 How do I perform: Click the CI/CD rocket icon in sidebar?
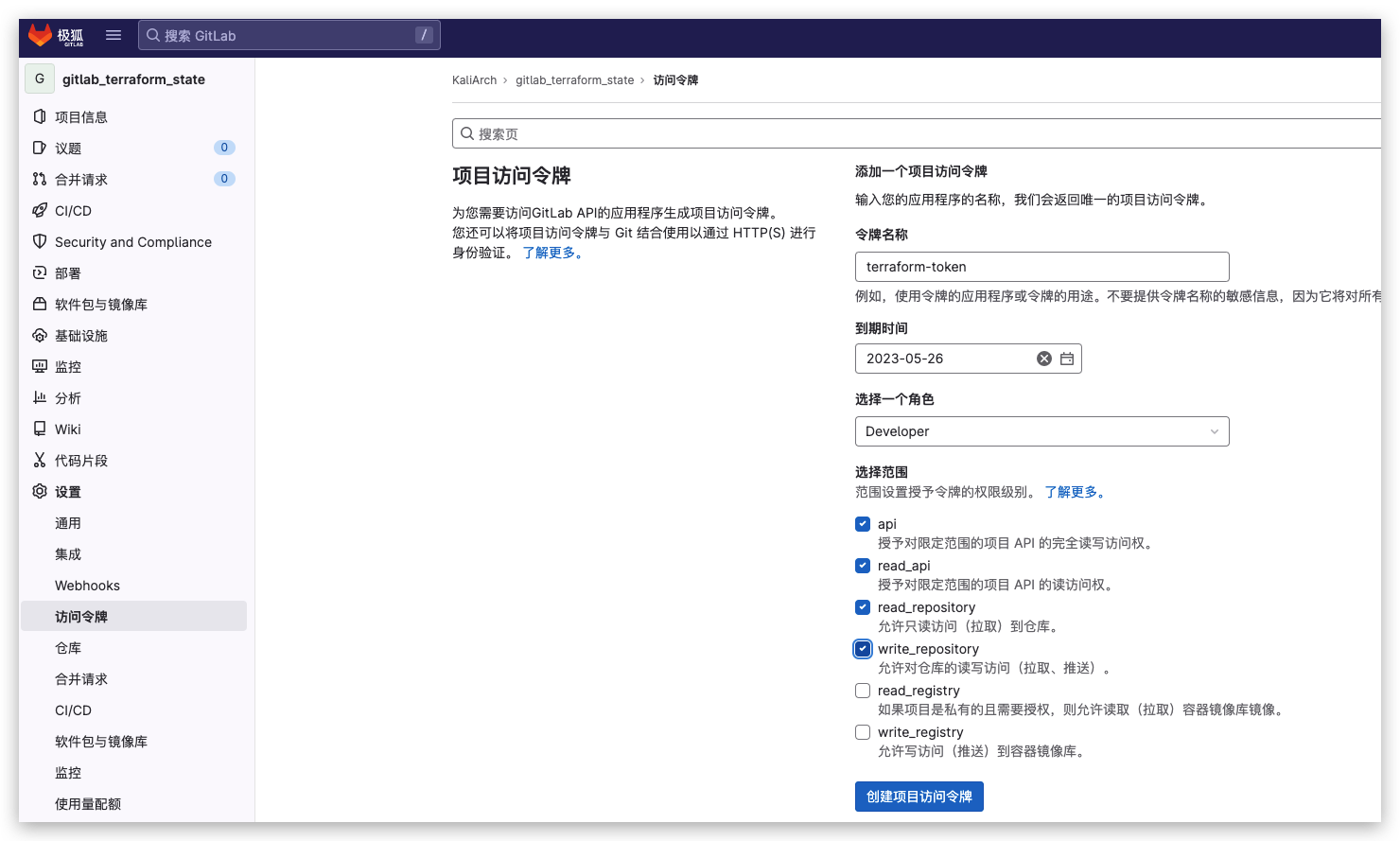(x=40, y=210)
